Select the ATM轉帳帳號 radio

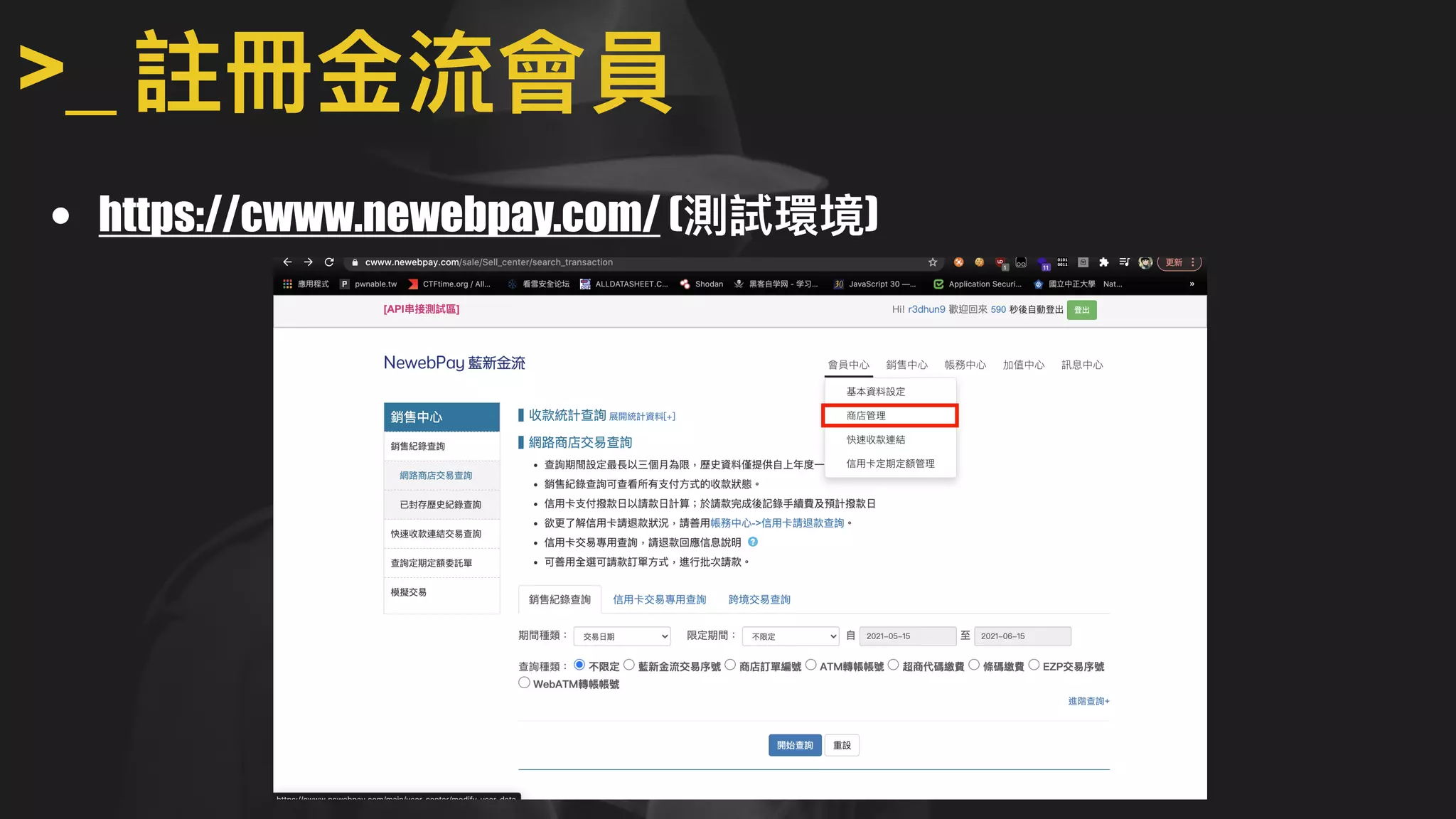click(810, 665)
